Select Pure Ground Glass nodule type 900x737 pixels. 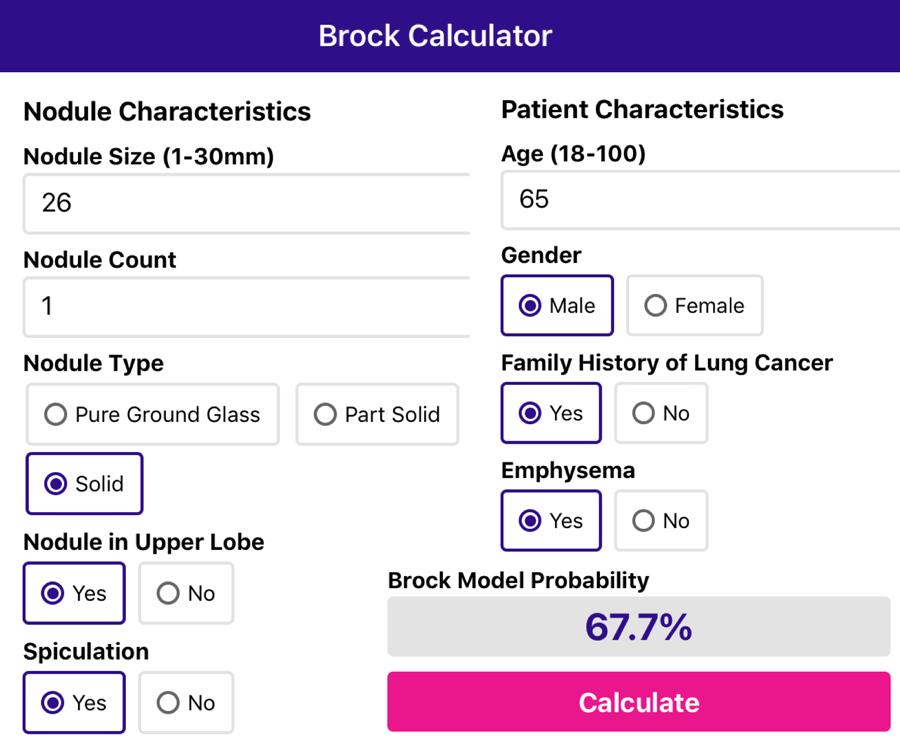click(x=153, y=414)
